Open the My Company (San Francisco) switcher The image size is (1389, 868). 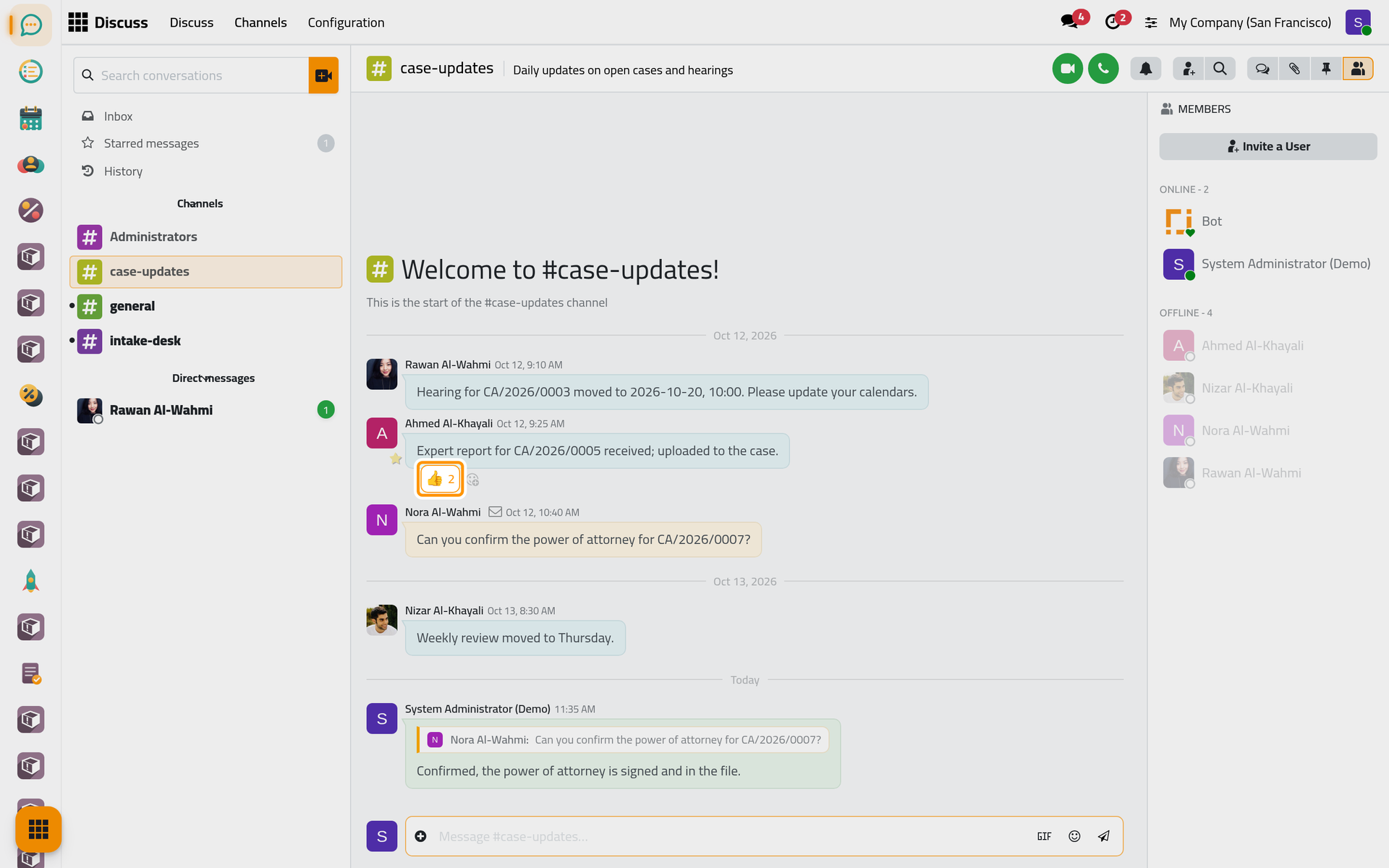coord(1250,22)
